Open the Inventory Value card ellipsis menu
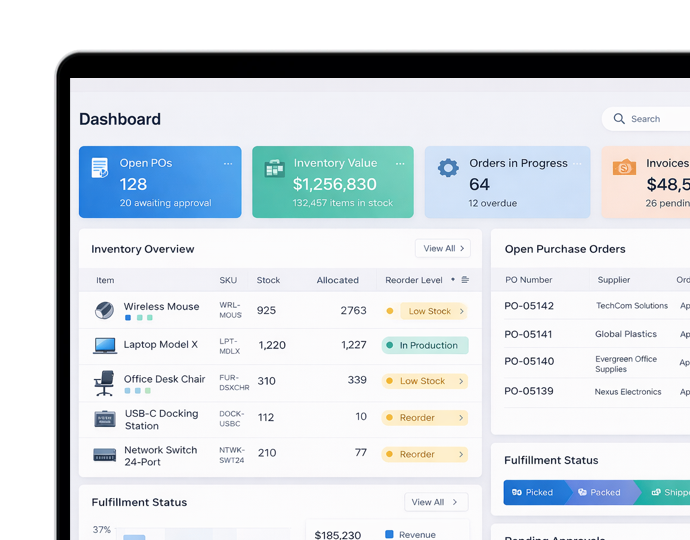Image resolution: width=690 pixels, height=540 pixels. point(400,164)
